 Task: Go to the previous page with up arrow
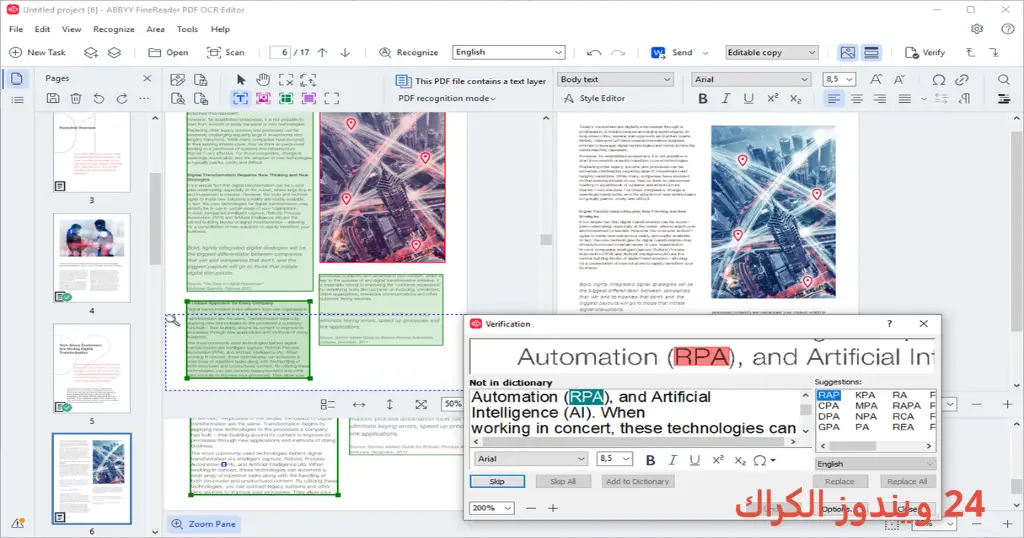322,52
